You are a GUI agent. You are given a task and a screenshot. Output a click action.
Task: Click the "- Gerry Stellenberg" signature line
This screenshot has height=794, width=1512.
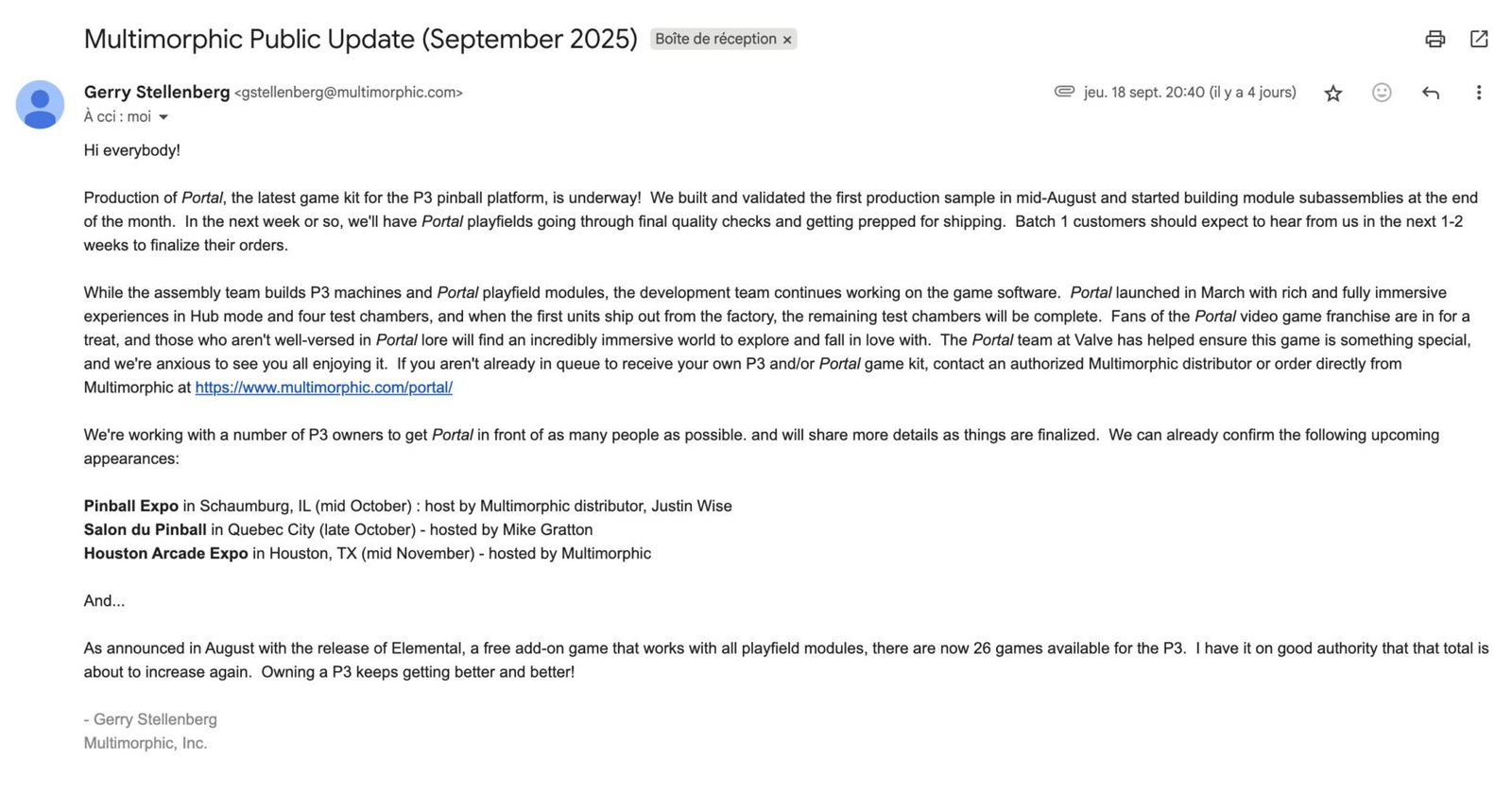tap(150, 719)
